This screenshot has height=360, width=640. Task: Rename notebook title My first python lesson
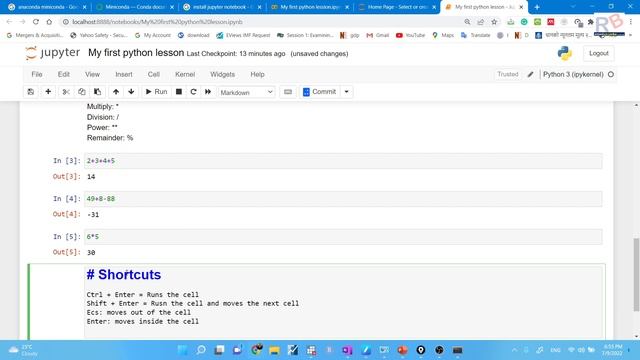(x=136, y=53)
